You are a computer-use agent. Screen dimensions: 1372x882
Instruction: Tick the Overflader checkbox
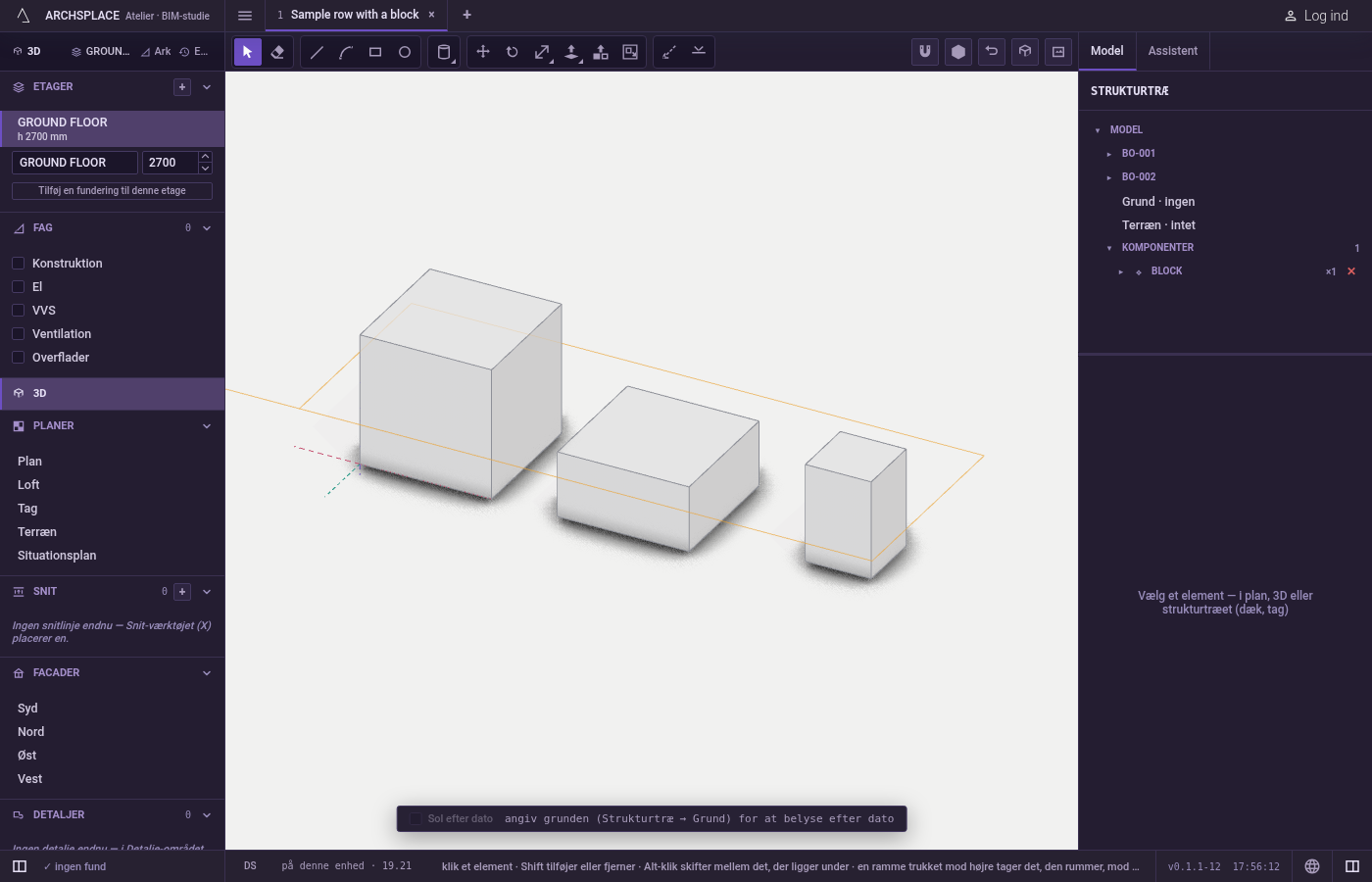[18, 357]
